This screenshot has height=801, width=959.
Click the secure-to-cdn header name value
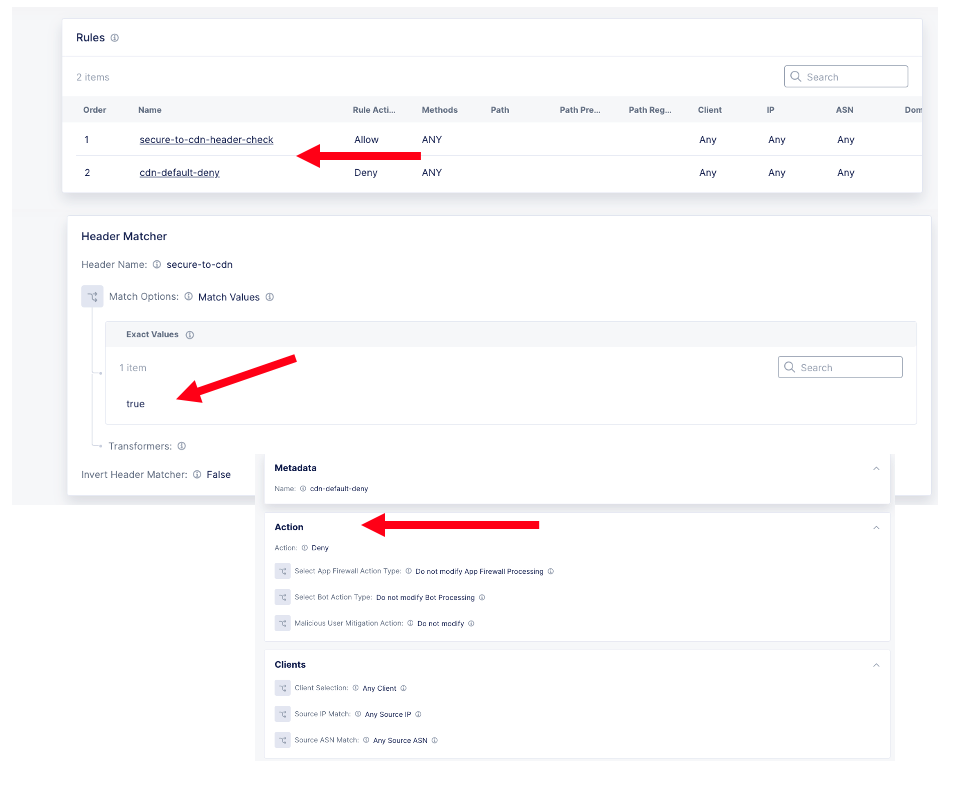click(199, 264)
